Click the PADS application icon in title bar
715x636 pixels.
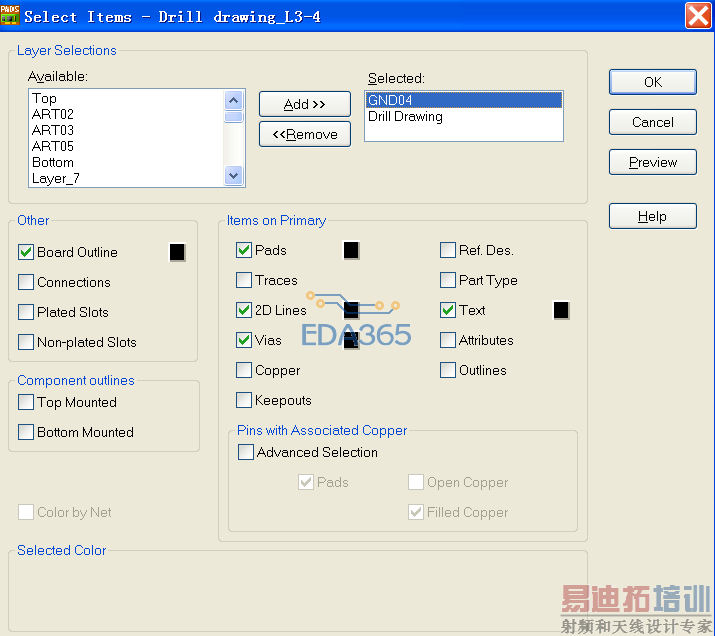tap(10, 15)
